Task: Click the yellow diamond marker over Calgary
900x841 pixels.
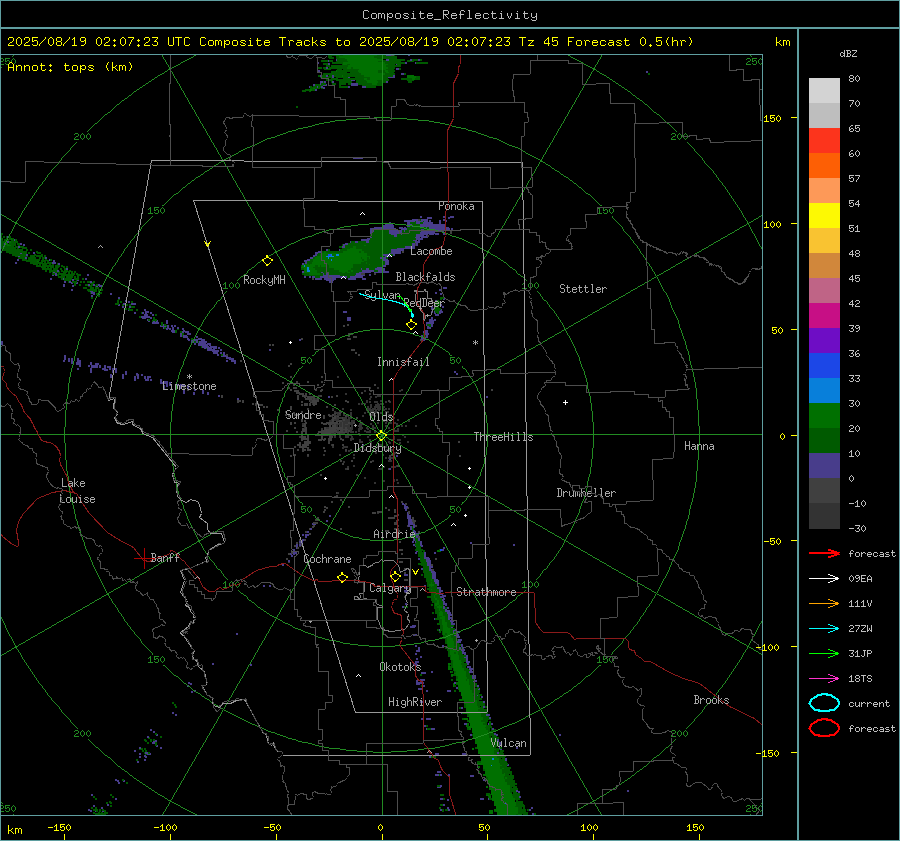Action: [395, 576]
